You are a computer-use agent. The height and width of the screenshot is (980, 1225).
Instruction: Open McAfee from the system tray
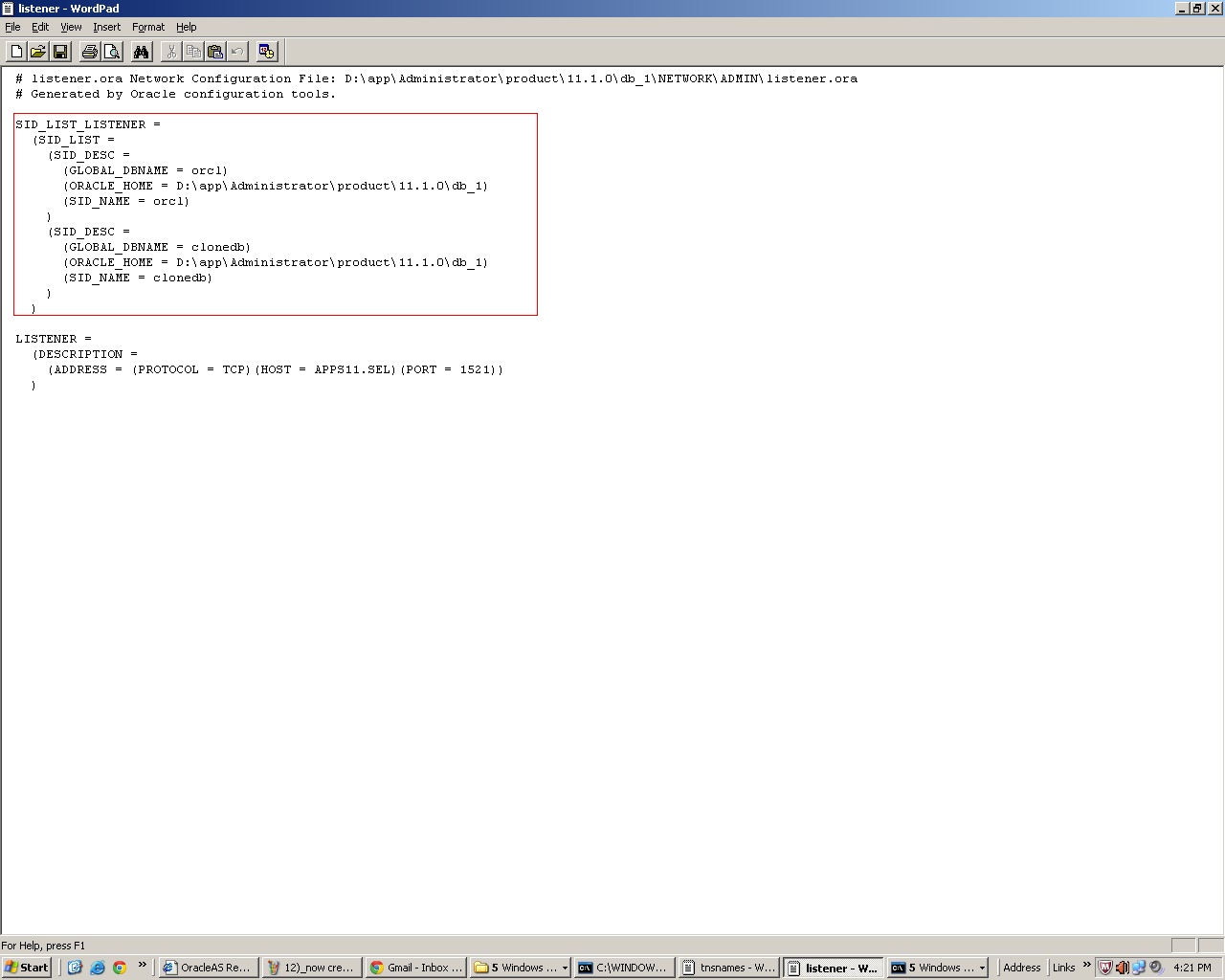point(1104,968)
